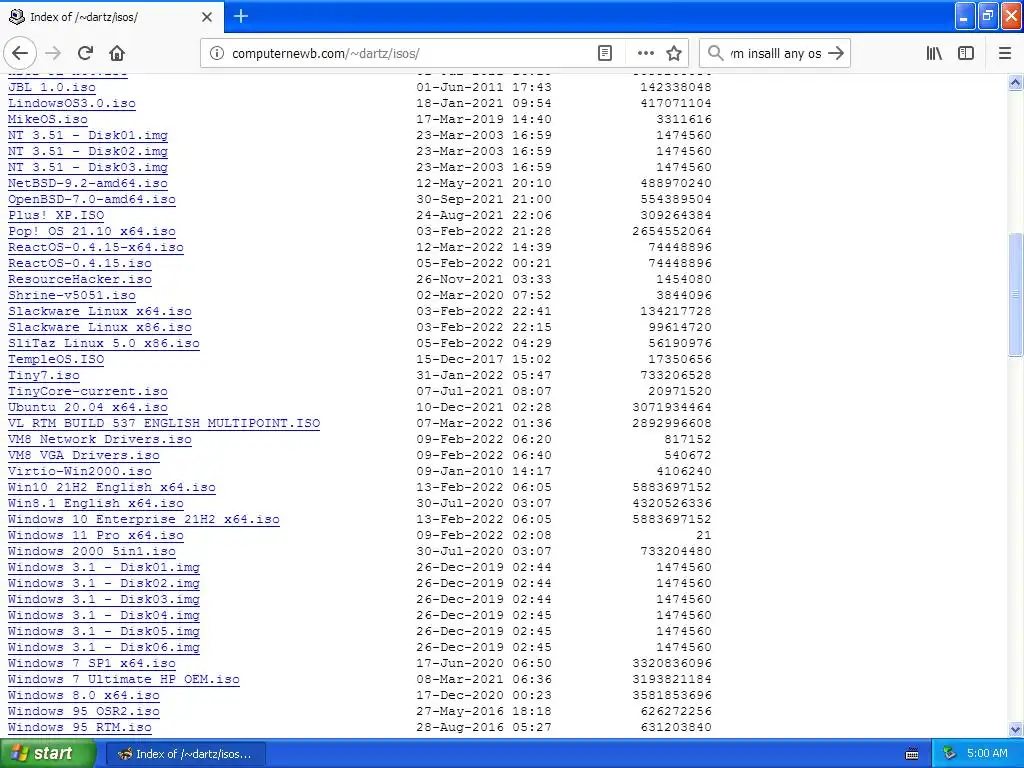The image size is (1024, 768).
Task: Download NetBSD-9.2-amd64.iso
Action: click(88, 184)
